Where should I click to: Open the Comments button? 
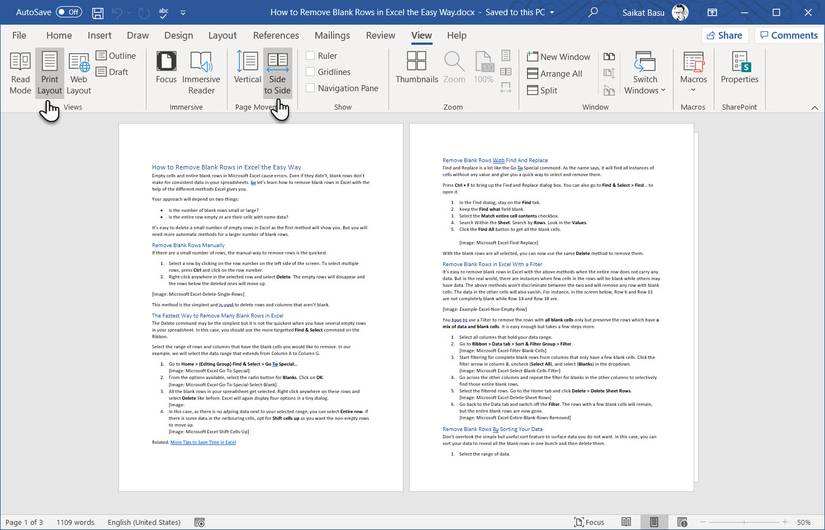[x=788, y=35]
